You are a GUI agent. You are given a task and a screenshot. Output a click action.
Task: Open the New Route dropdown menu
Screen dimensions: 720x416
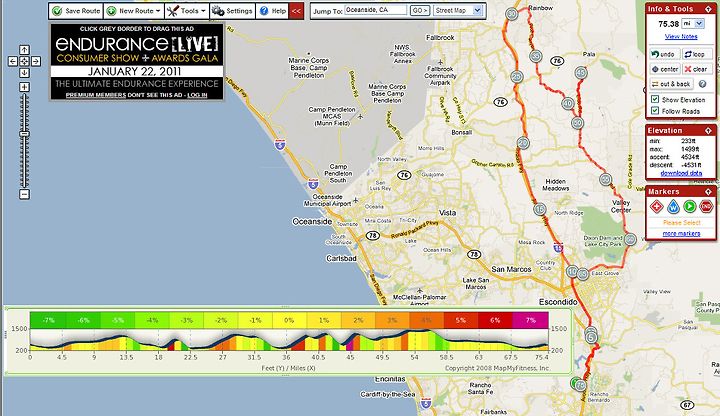(134, 11)
